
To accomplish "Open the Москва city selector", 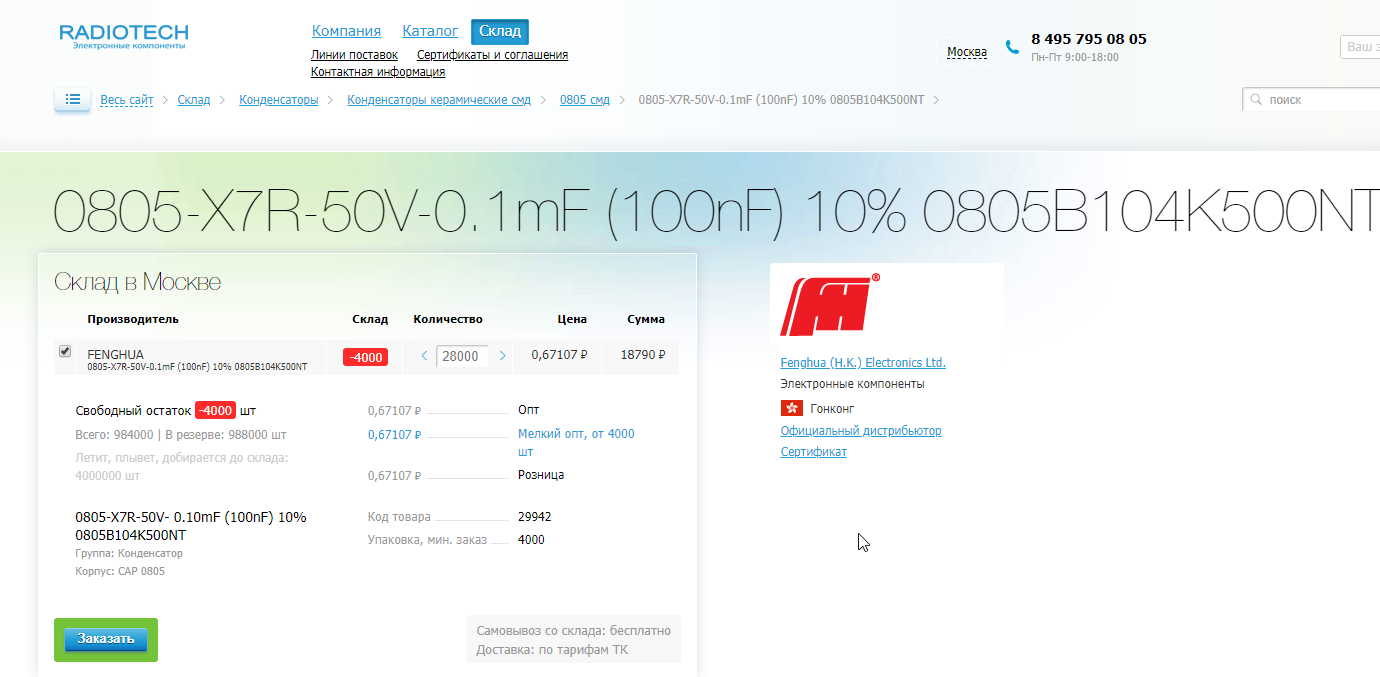I will pyautogui.click(x=966, y=52).
